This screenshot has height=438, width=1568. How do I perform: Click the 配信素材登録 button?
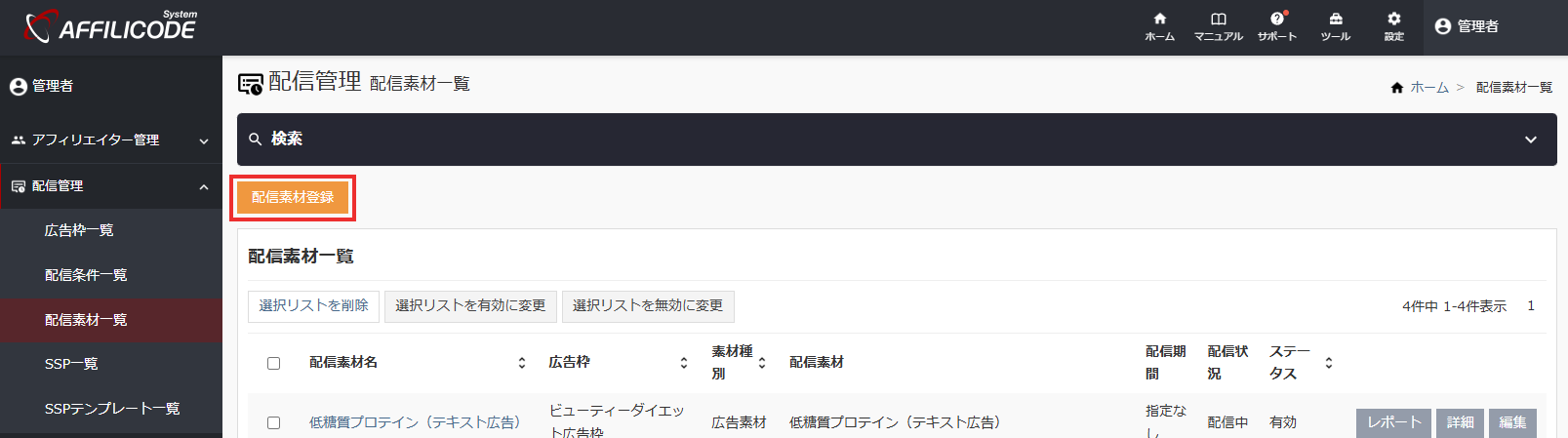tap(293, 197)
